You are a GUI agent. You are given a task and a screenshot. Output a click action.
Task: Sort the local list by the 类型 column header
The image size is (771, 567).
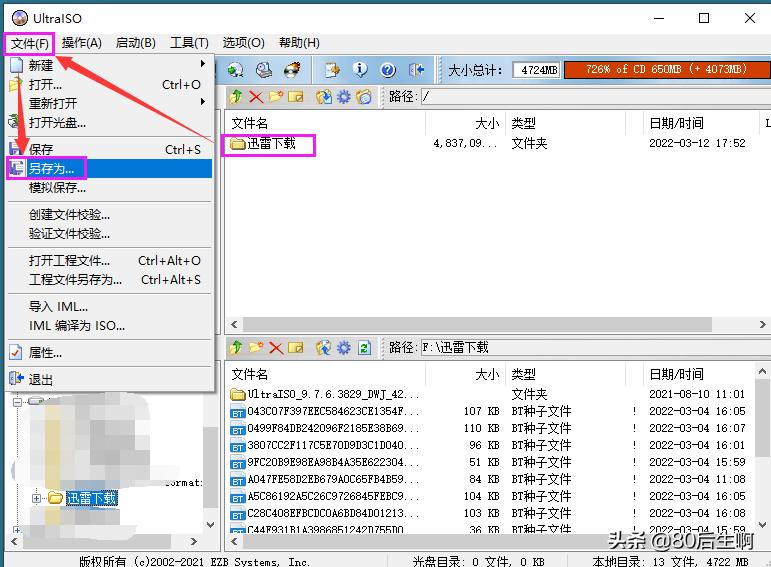pyautogui.click(x=565, y=374)
